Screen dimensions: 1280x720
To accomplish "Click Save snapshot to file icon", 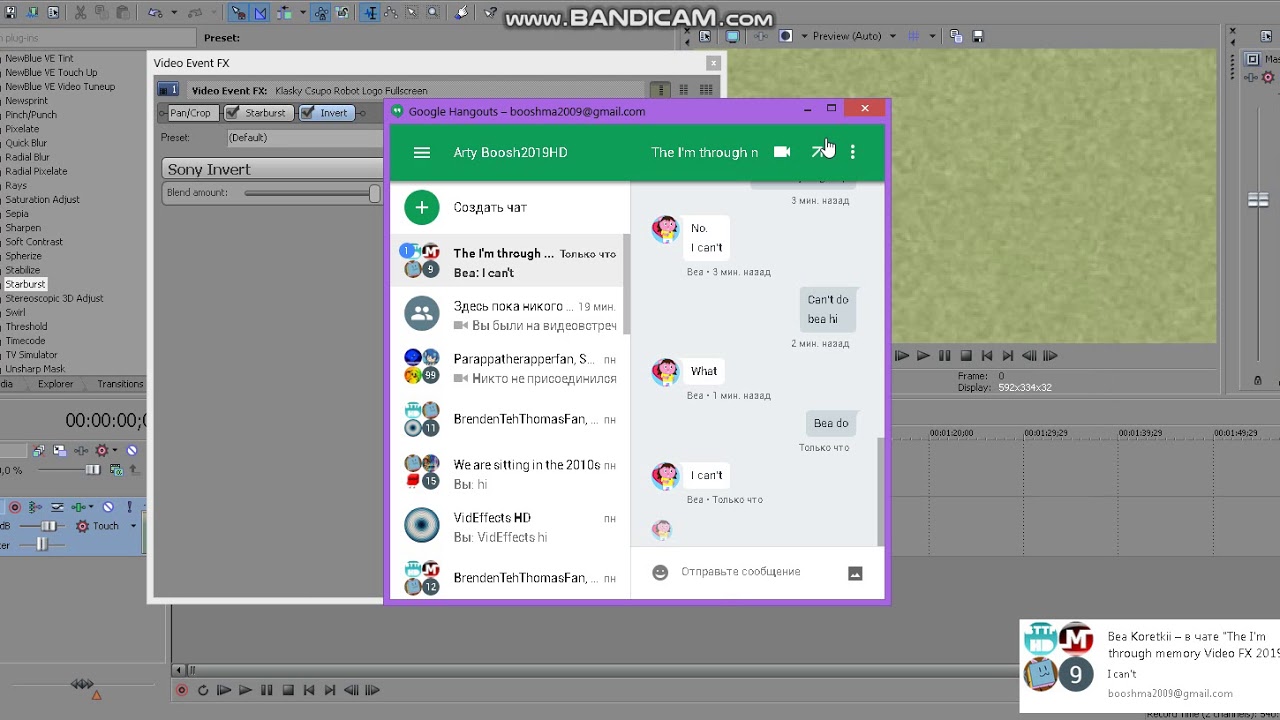I will 978,36.
